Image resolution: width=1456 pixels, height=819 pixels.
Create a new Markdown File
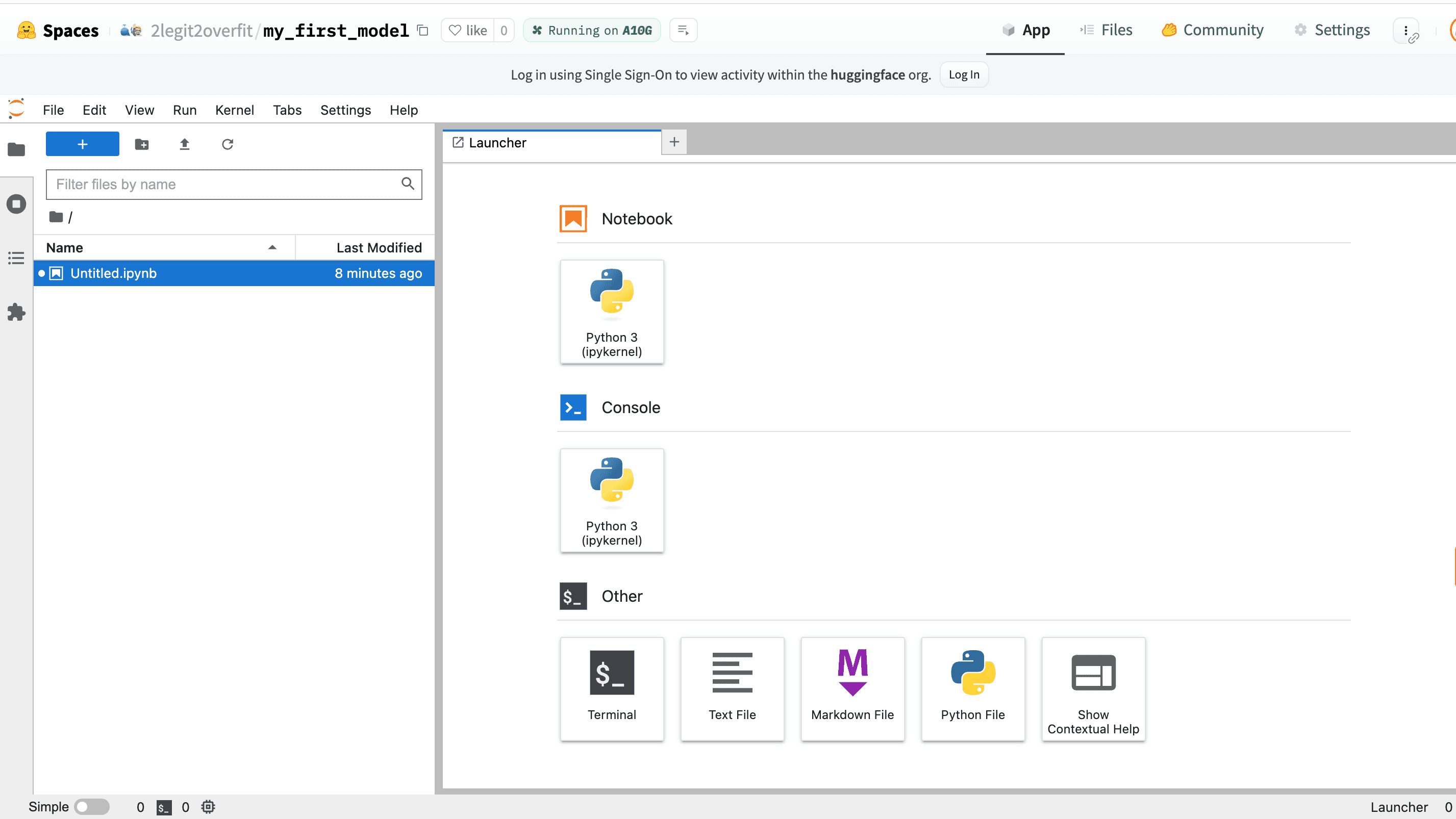[852, 689]
